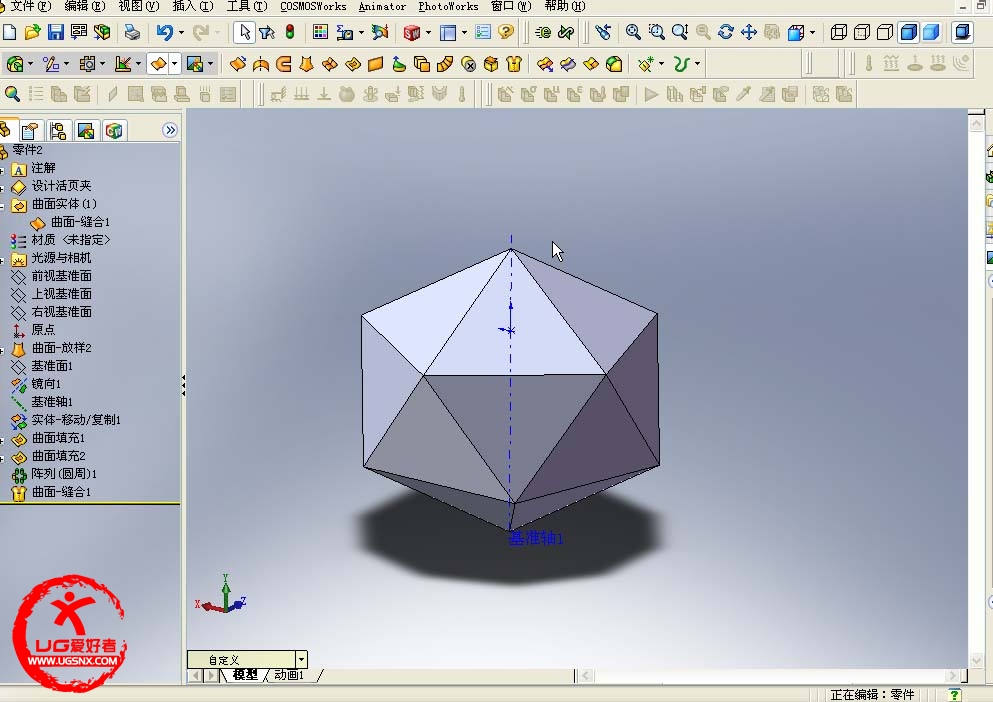The width and height of the screenshot is (993, 702).
Task: Click the status bar help question-mark icon
Action: [x=954, y=694]
